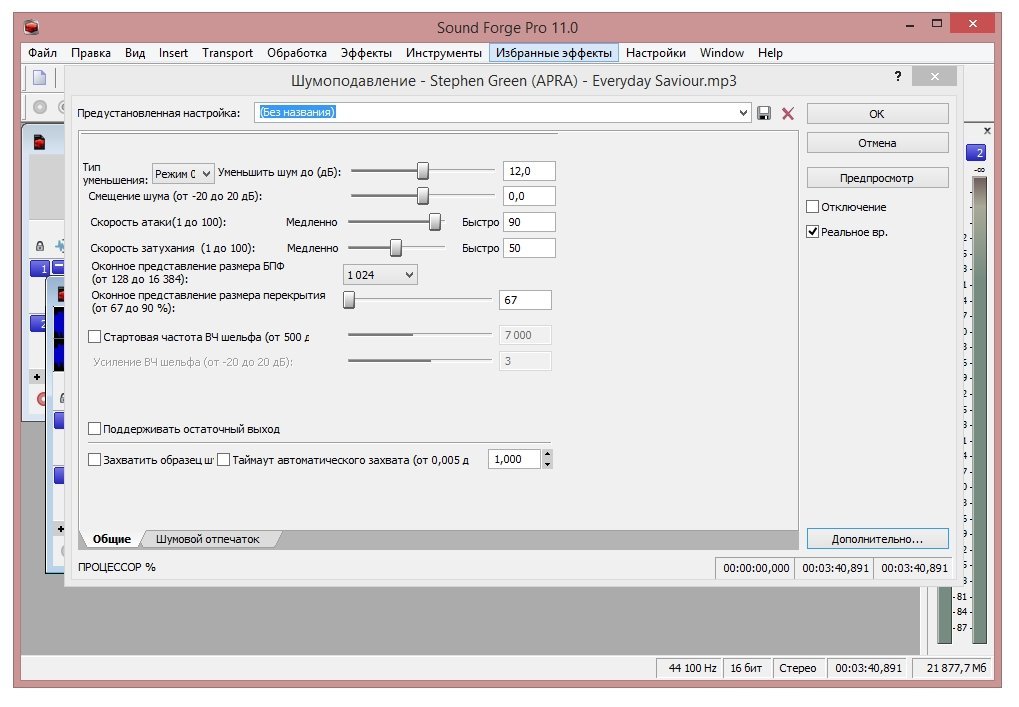Click the lock icon above the channel 1 button
Image resolution: width=1019 pixels, height=707 pixels.
(40, 246)
